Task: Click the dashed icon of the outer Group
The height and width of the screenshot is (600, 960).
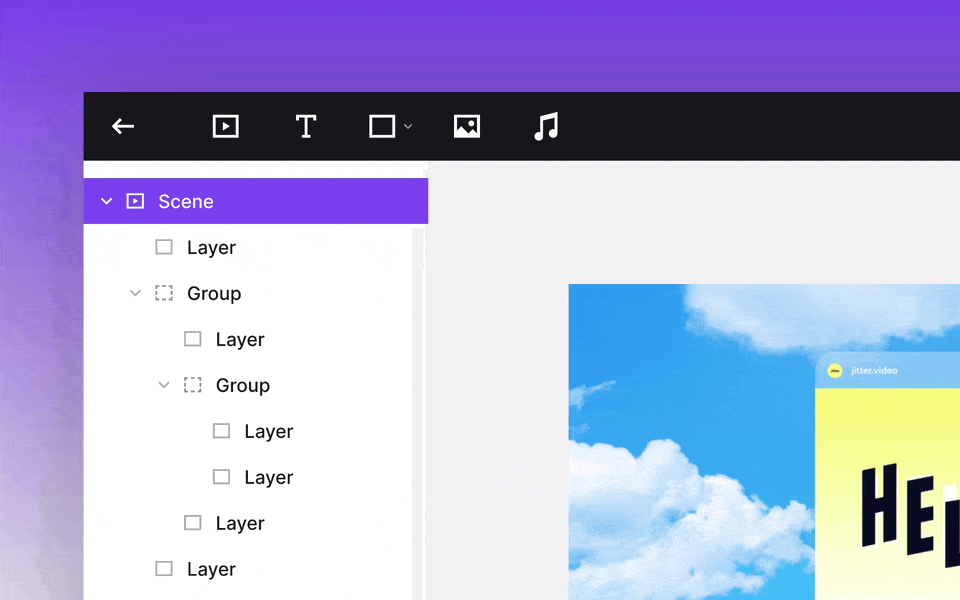Action: click(163, 293)
